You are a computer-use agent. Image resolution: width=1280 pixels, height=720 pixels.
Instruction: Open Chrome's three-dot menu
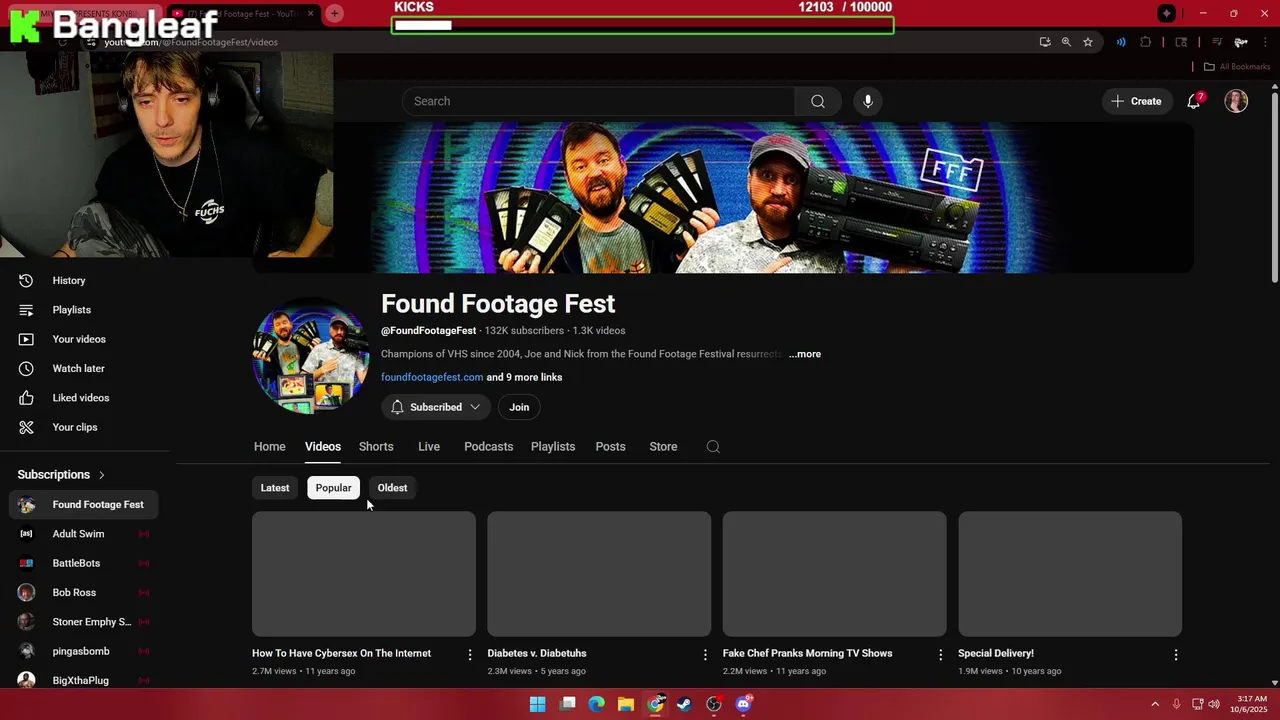click(x=1265, y=42)
